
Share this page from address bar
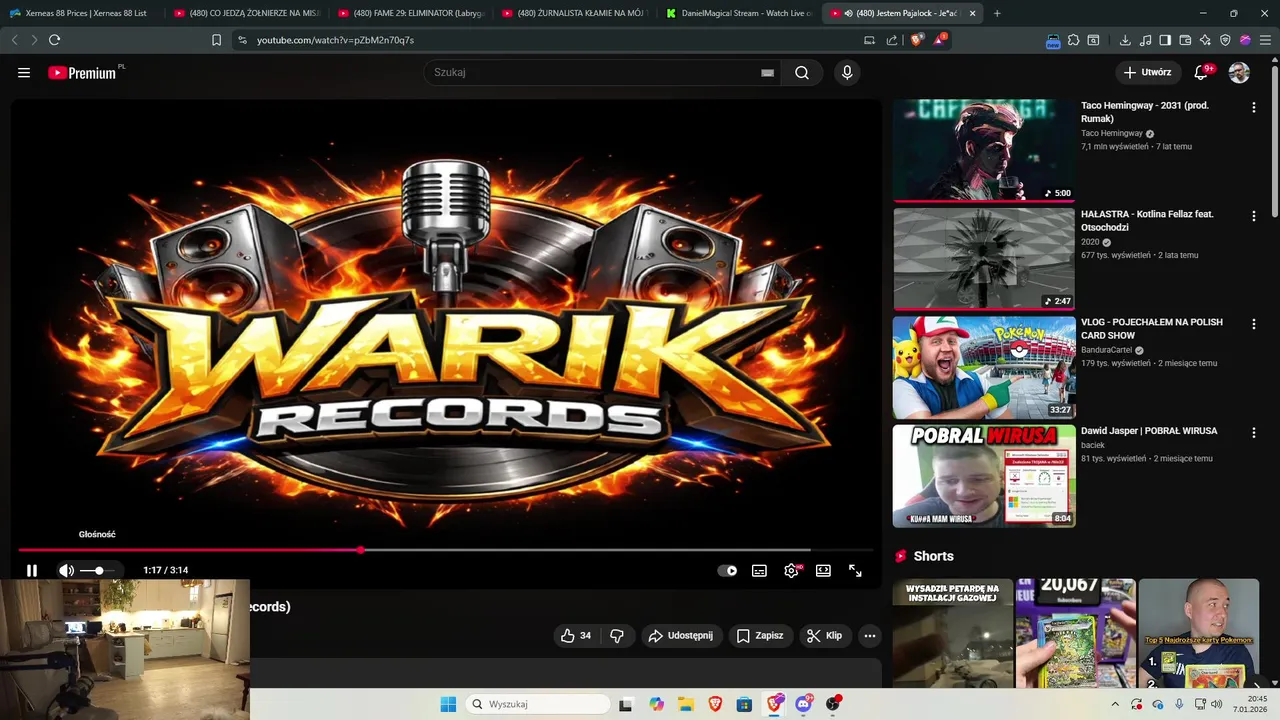[x=892, y=40]
